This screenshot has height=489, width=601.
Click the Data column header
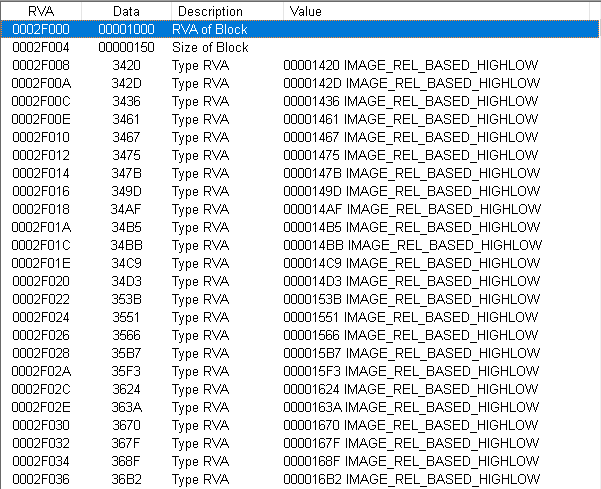click(126, 11)
